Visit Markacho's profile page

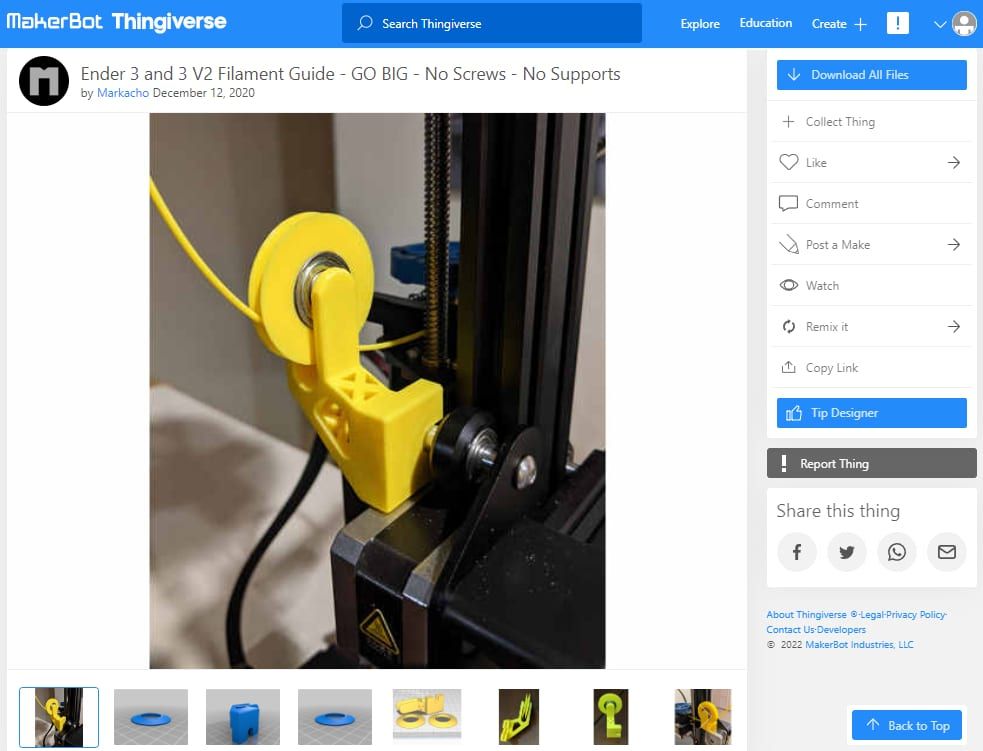pos(122,93)
